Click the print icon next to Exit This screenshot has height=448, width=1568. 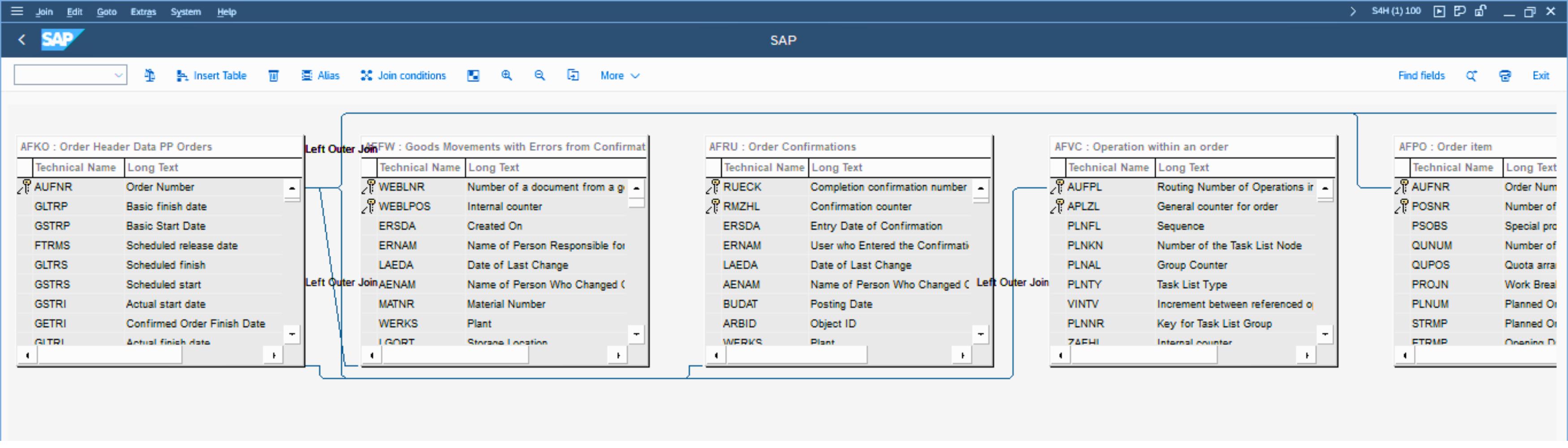[1505, 75]
